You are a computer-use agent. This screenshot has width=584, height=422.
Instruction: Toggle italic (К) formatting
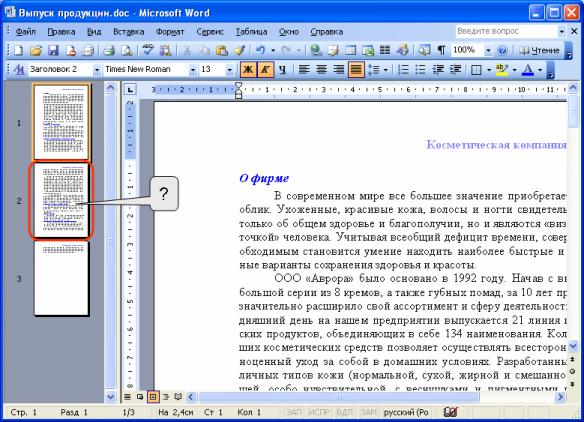click(265, 70)
